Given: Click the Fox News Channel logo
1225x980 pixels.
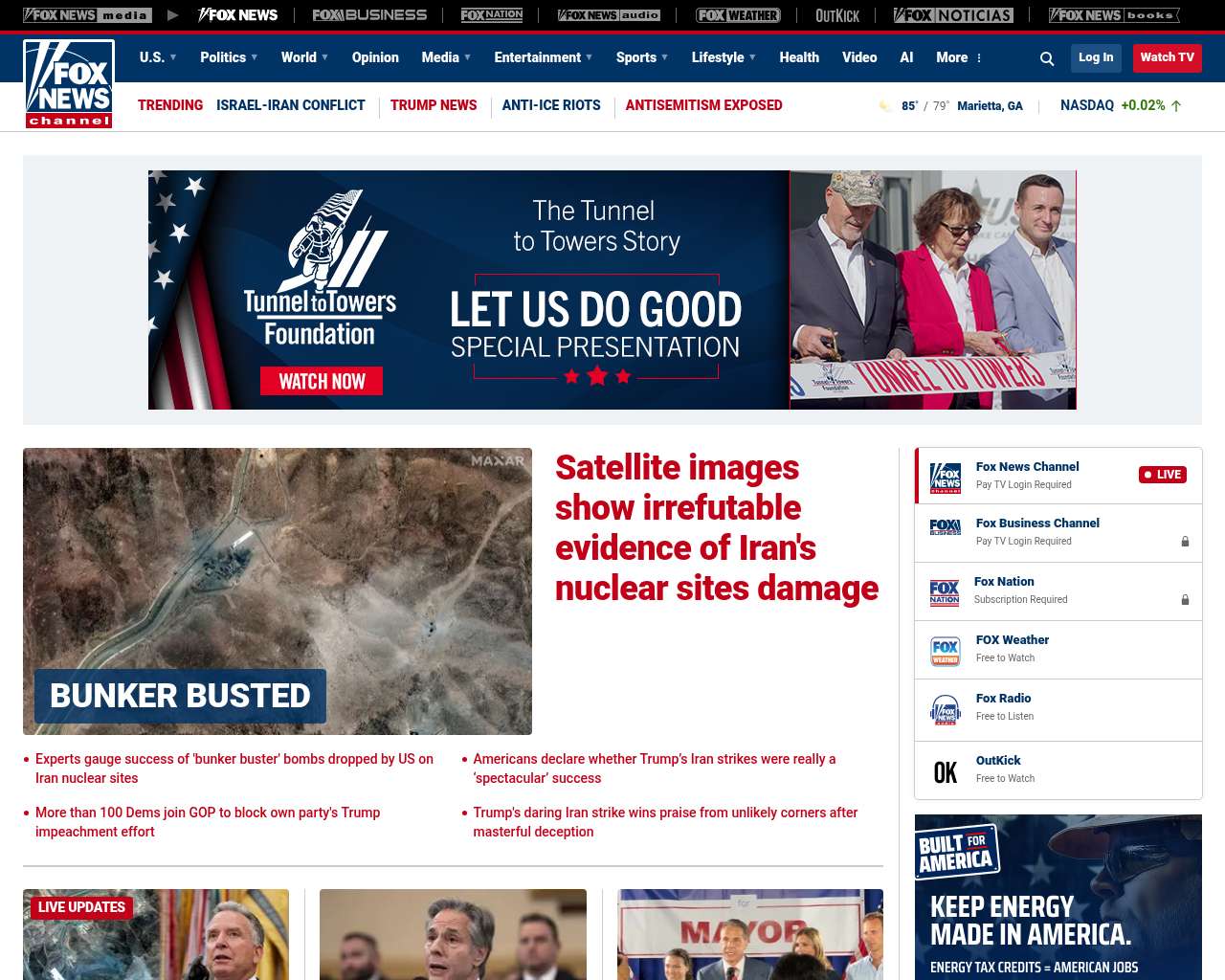Looking at the screenshot, I should pyautogui.click(x=69, y=84).
